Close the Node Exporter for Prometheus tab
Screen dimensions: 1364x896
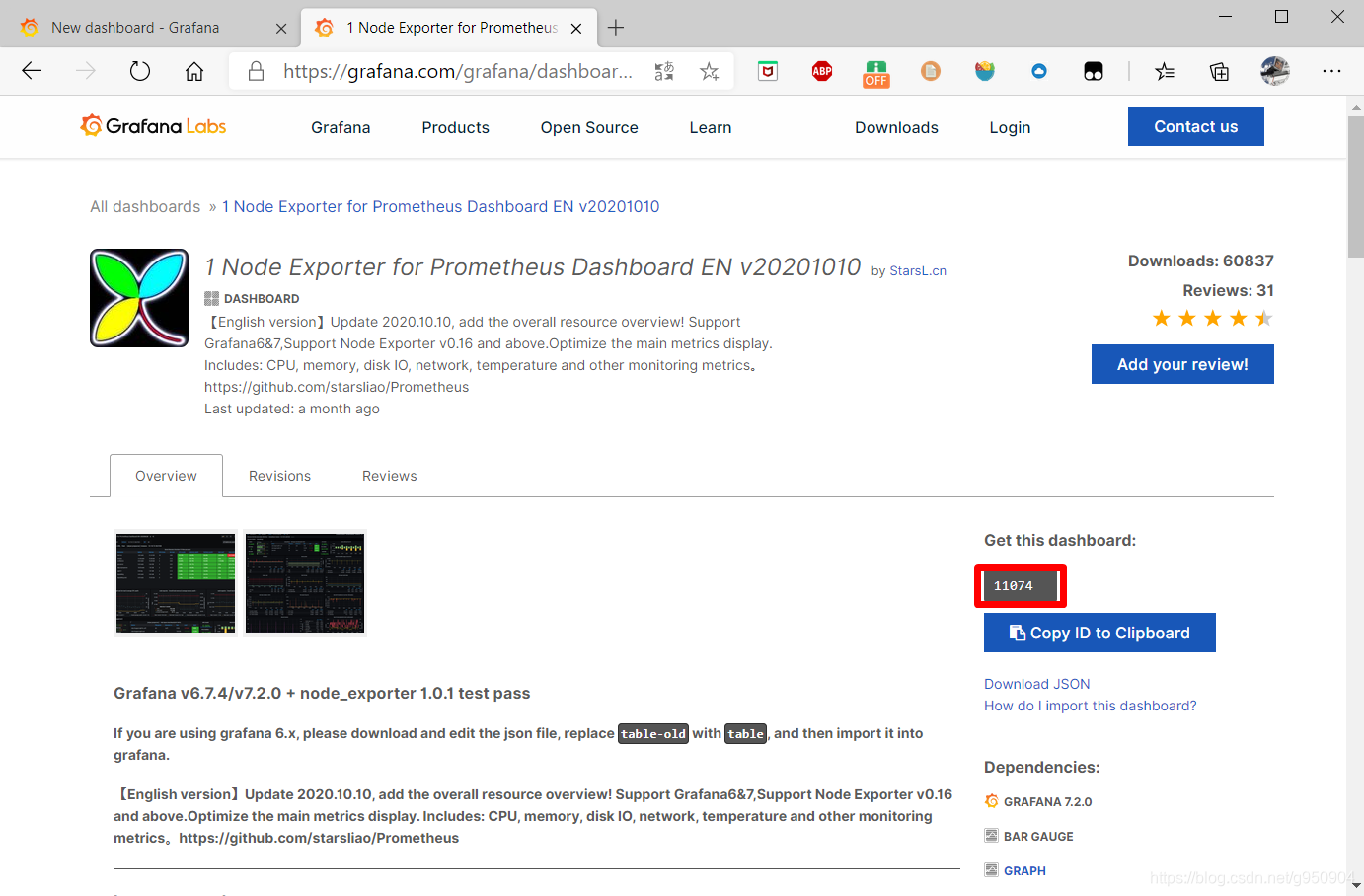[x=576, y=29]
